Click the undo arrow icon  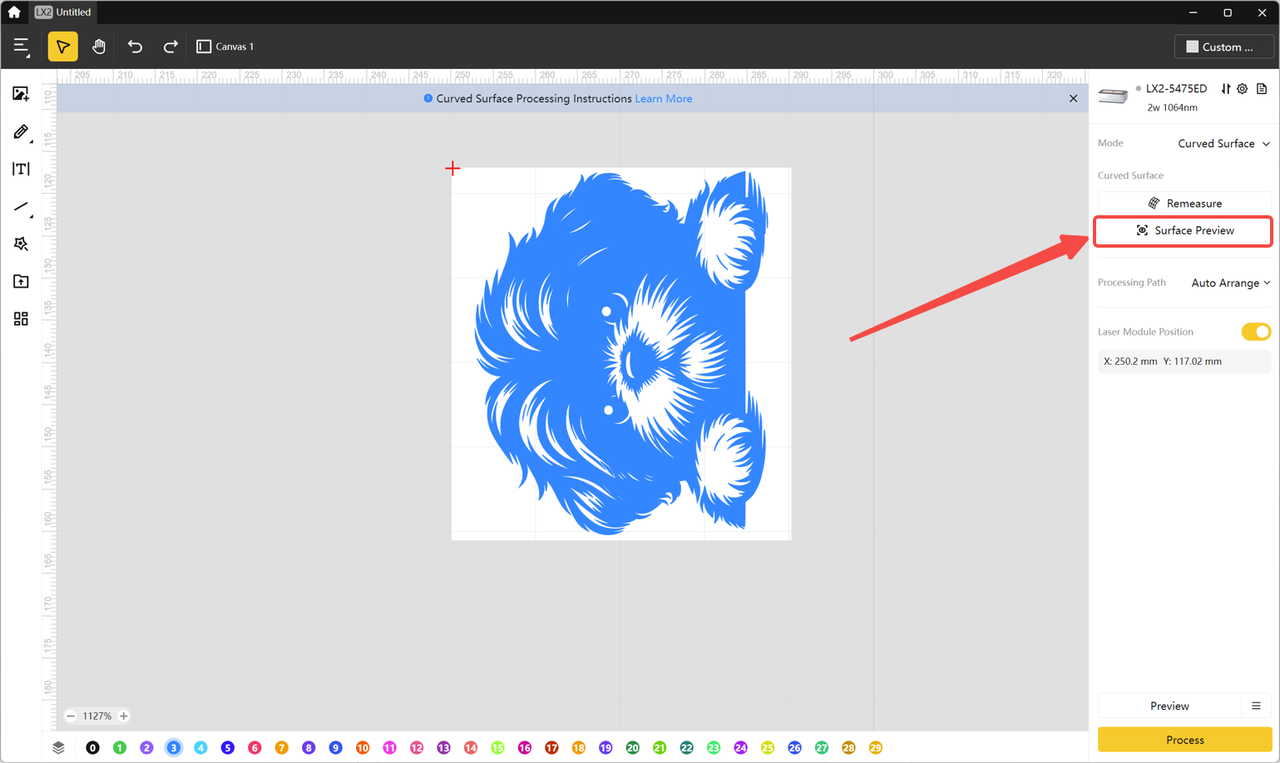pyautogui.click(x=135, y=47)
